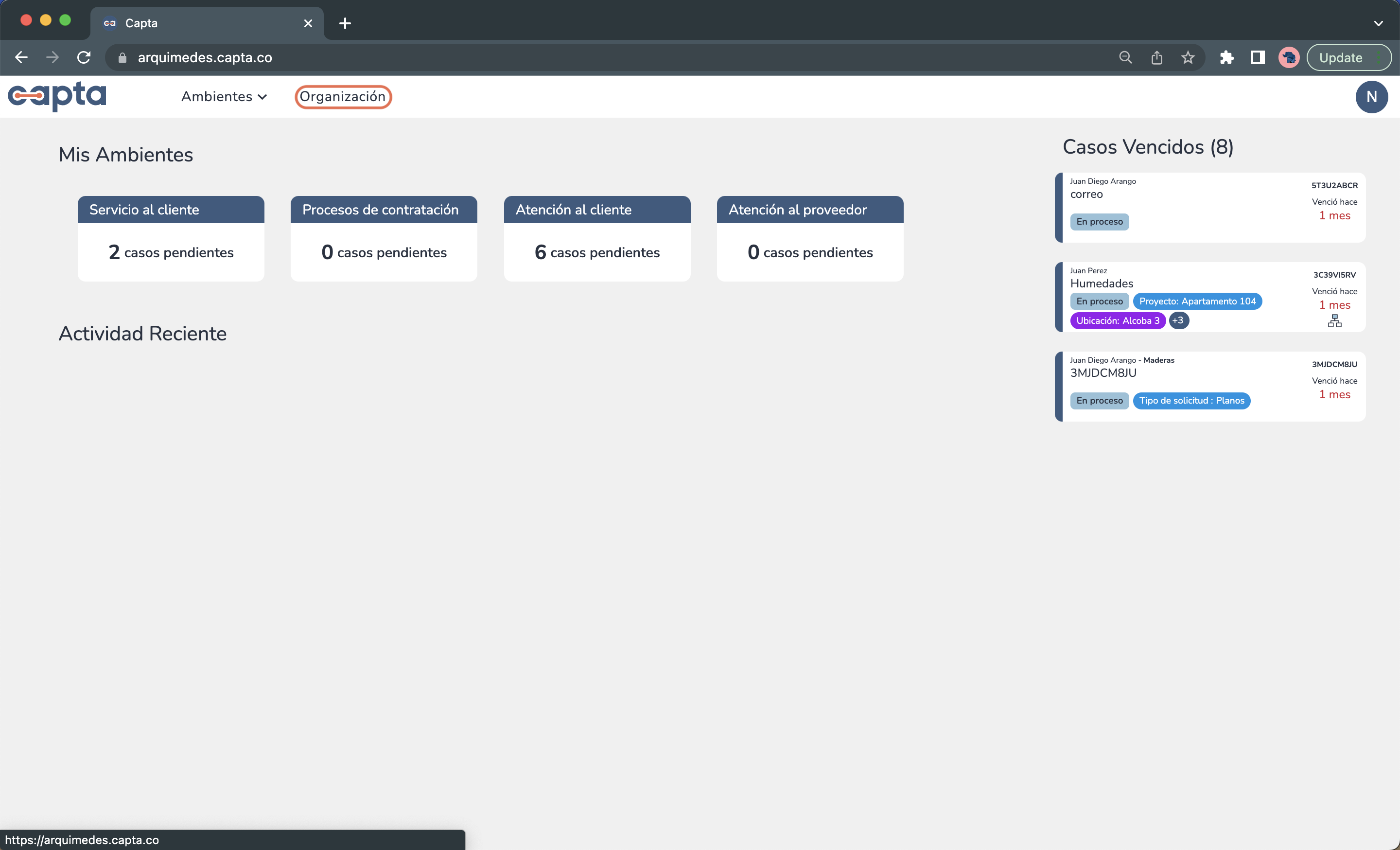Click the Capta logo
Screen dimensions: 1400x850
pos(57,96)
